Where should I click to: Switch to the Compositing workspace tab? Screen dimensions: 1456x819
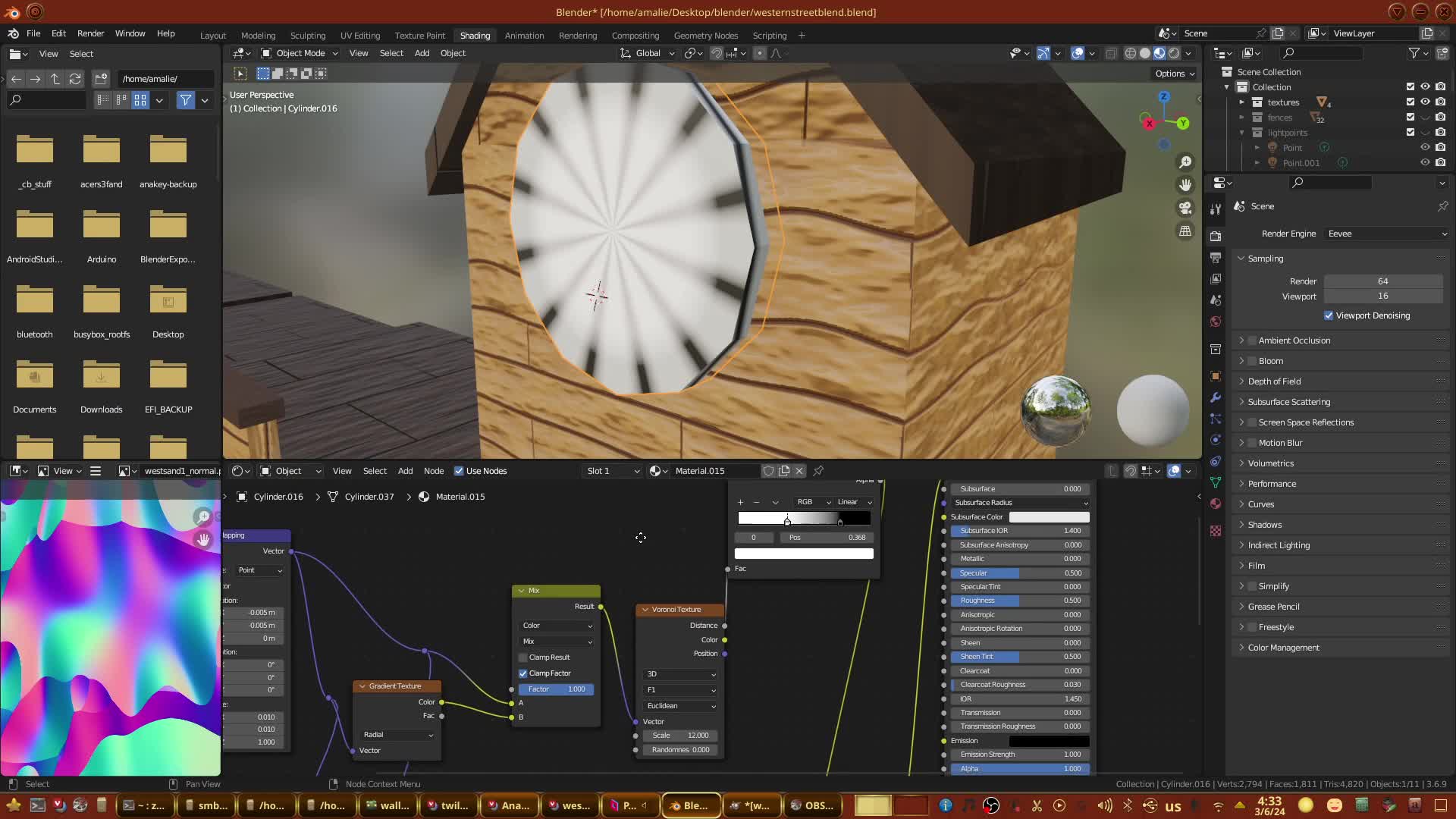pyautogui.click(x=635, y=36)
